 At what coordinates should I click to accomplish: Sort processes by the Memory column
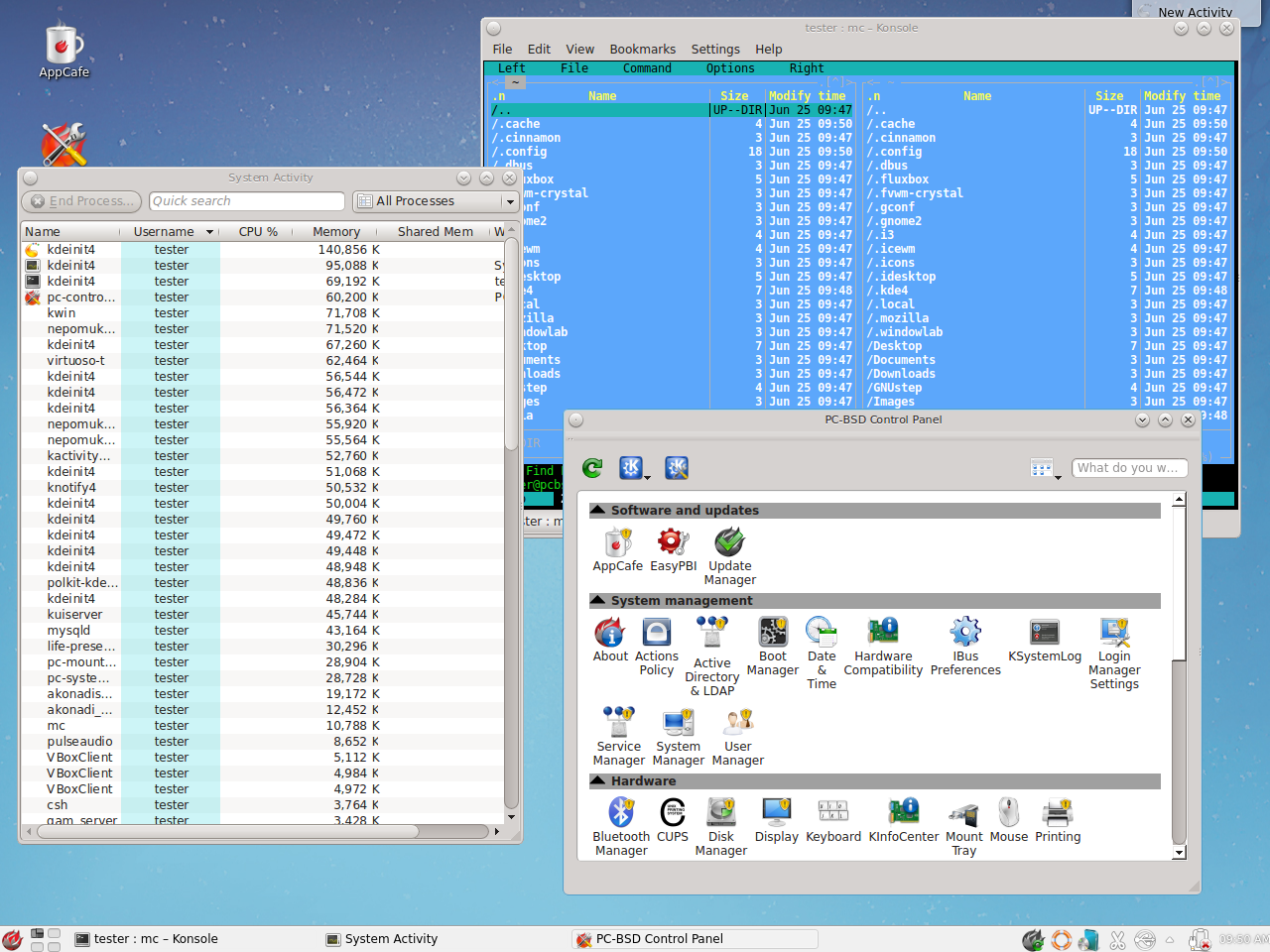[x=336, y=231]
